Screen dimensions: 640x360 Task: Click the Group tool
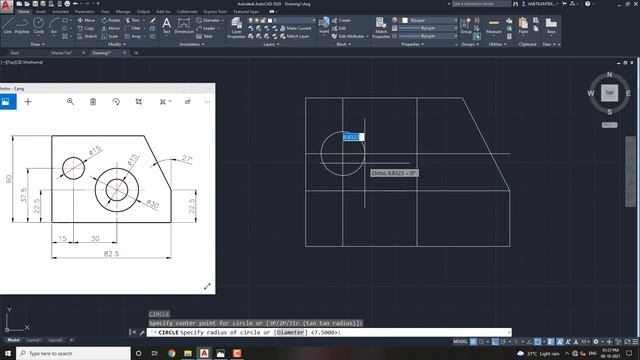pos(466,26)
